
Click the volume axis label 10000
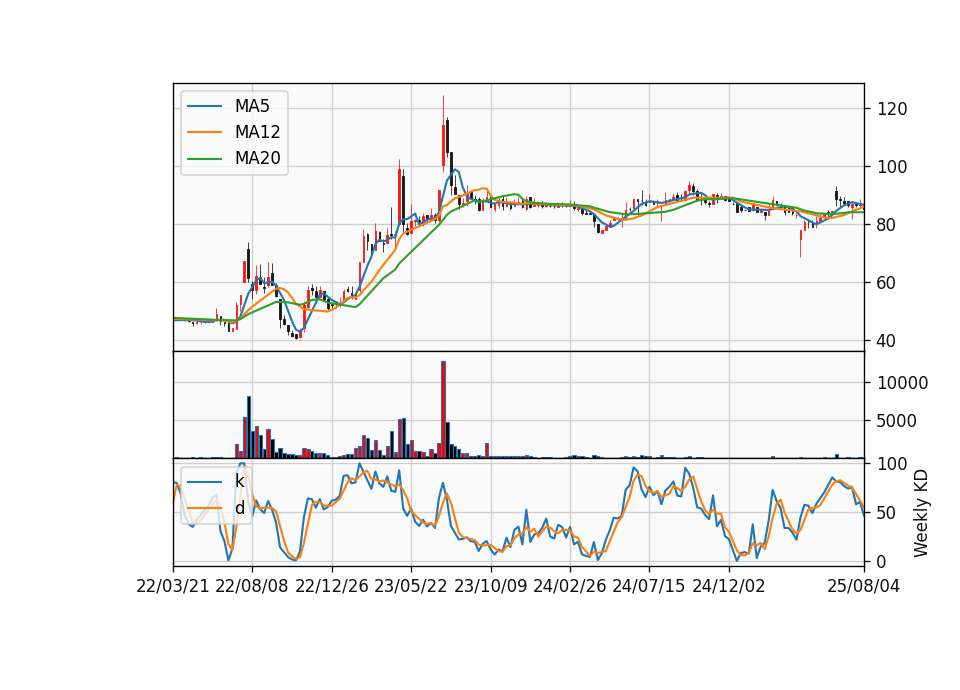click(902, 383)
